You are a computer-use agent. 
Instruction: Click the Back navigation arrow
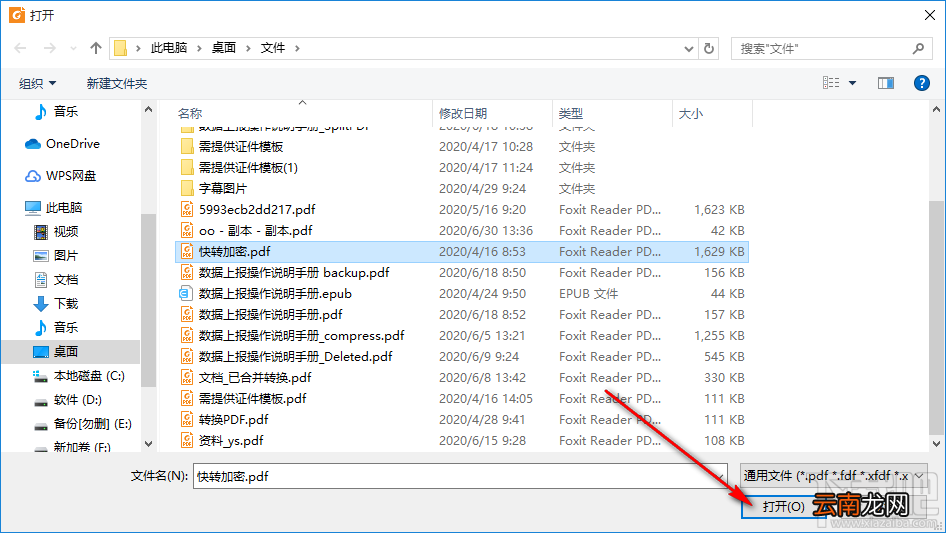coord(20,48)
